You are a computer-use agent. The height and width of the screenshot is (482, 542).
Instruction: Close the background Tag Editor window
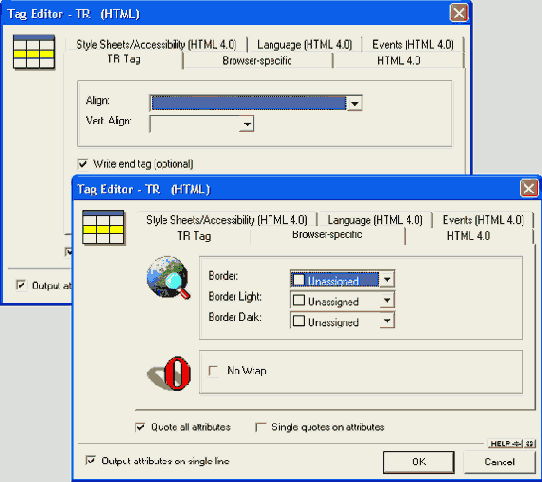coord(459,13)
